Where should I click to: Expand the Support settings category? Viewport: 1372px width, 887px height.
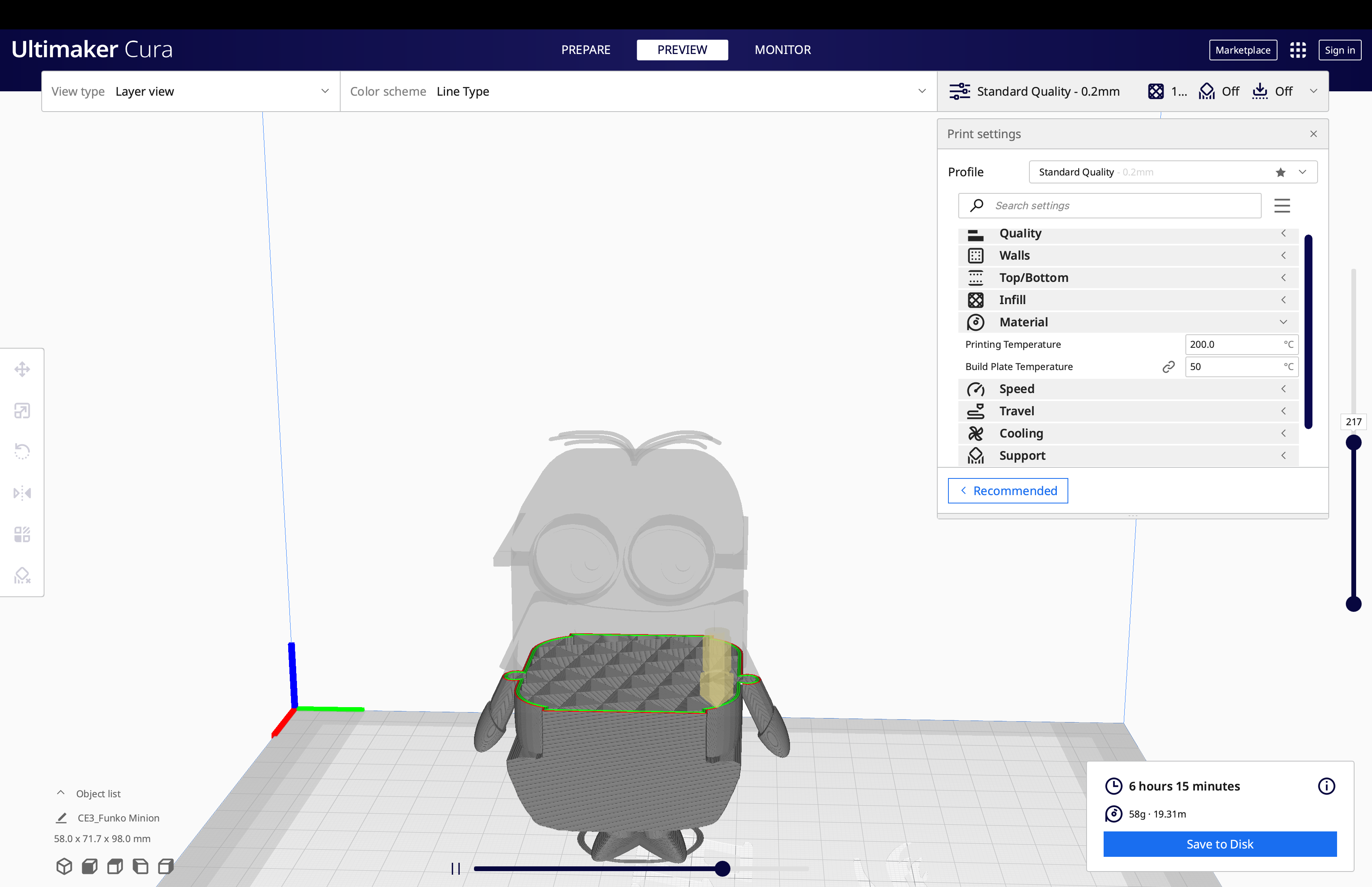[1128, 455]
